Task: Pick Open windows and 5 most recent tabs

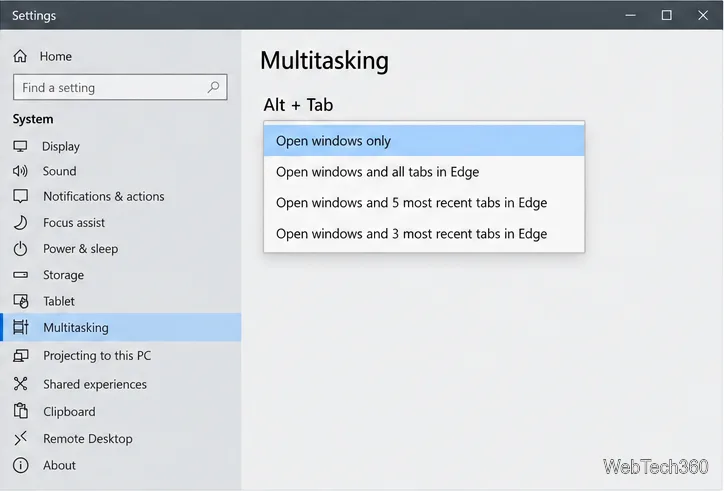Action: (424, 203)
